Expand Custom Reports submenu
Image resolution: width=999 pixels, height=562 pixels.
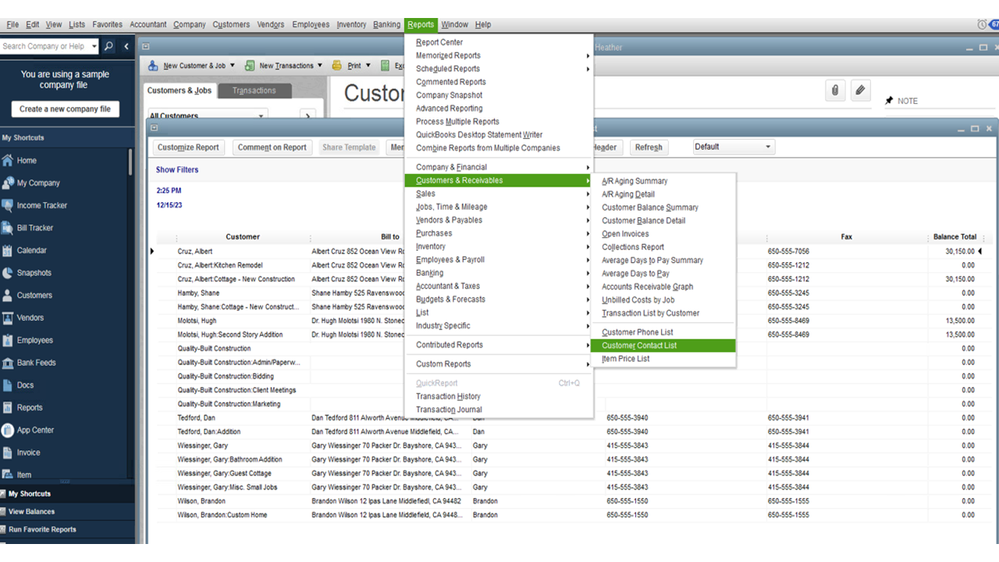click(500, 364)
